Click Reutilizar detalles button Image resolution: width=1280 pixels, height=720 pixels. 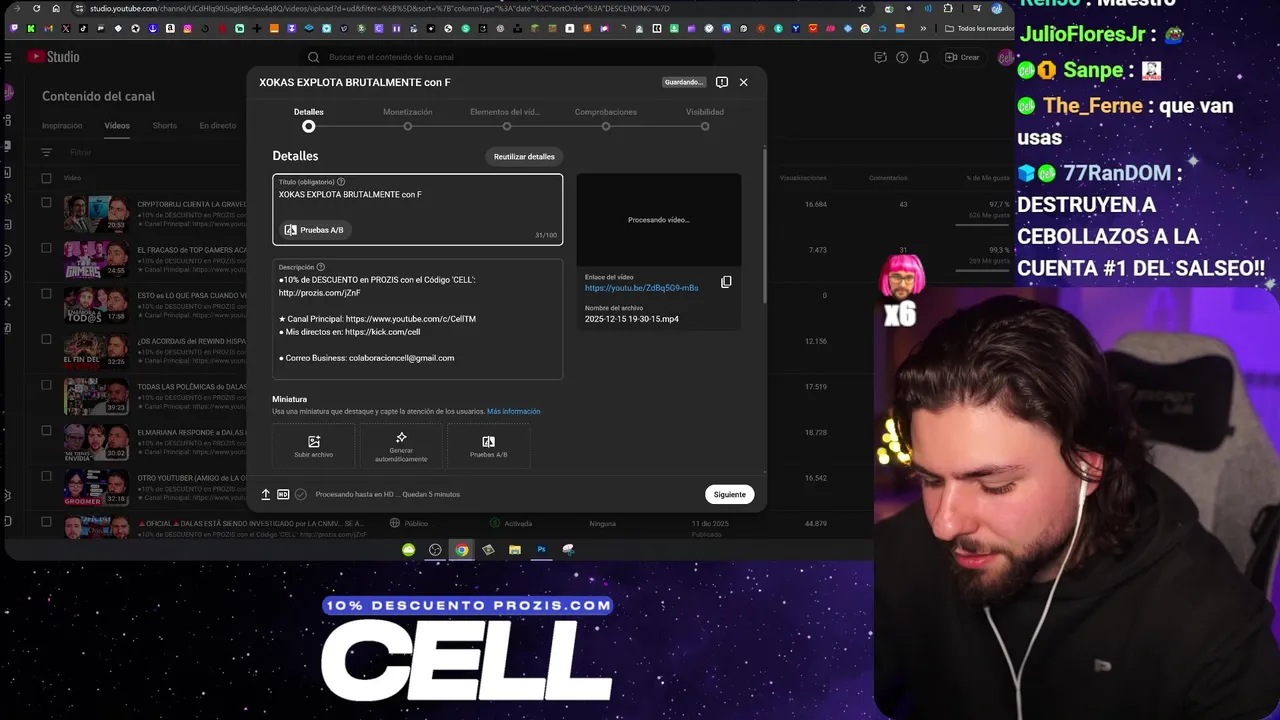click(x=524, y=156)
